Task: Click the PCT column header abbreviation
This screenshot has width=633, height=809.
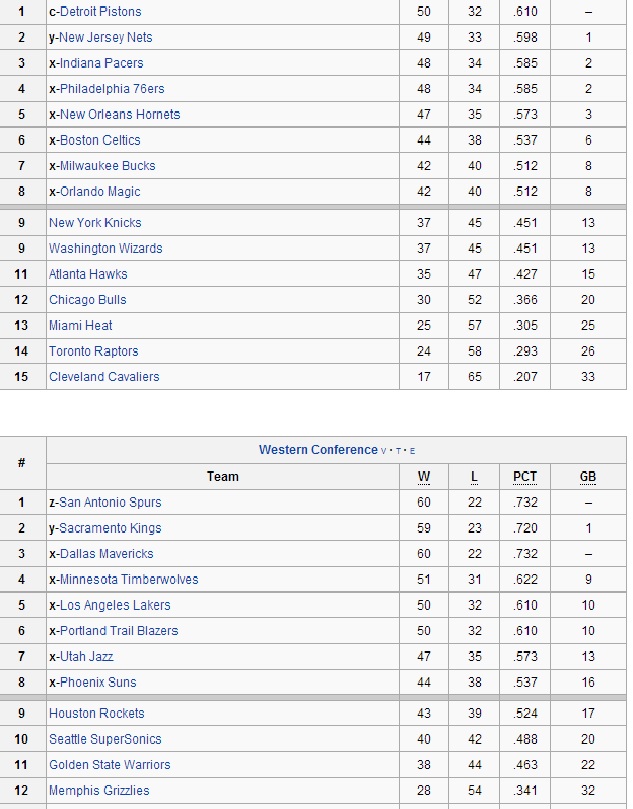Action: [525, 477]
